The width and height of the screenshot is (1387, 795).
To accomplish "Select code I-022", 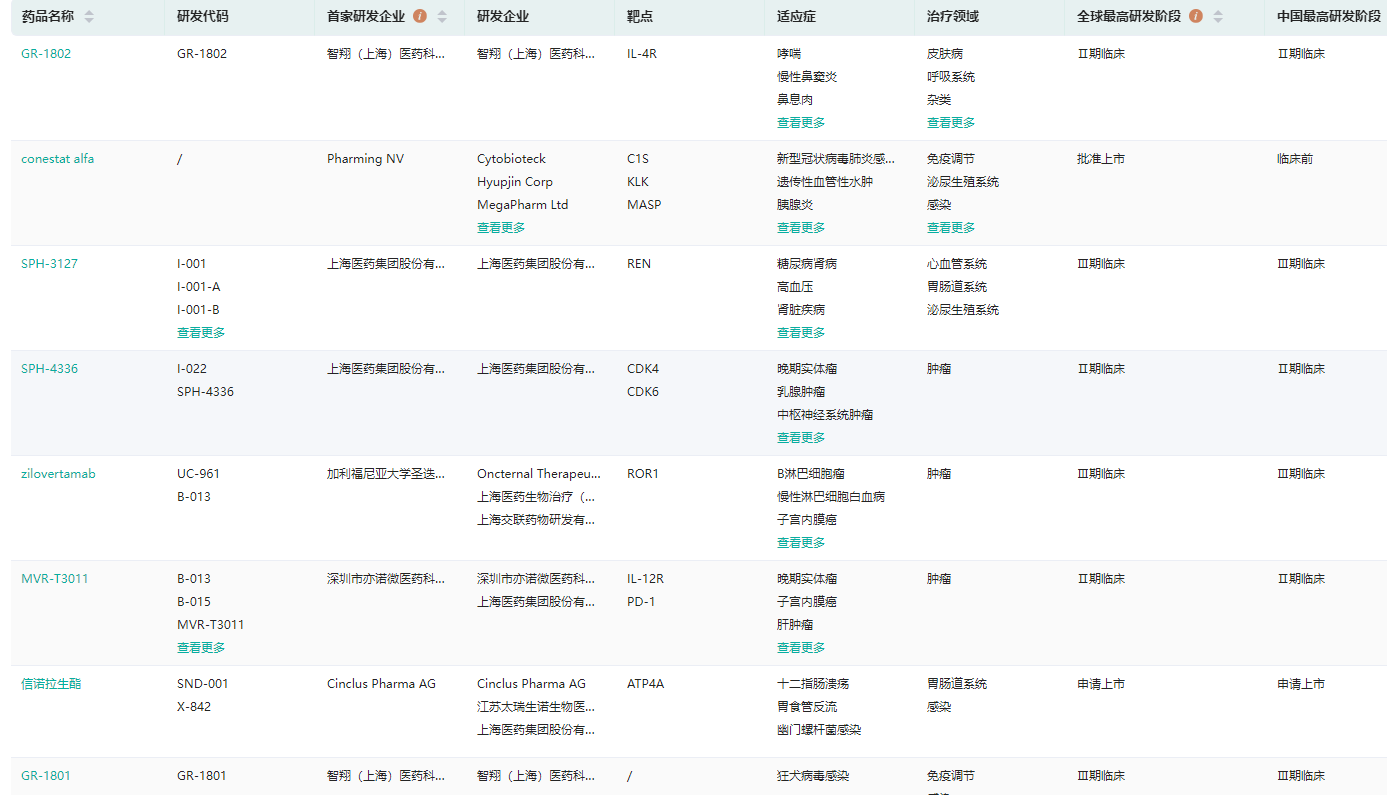I will (x=192, y=369).
